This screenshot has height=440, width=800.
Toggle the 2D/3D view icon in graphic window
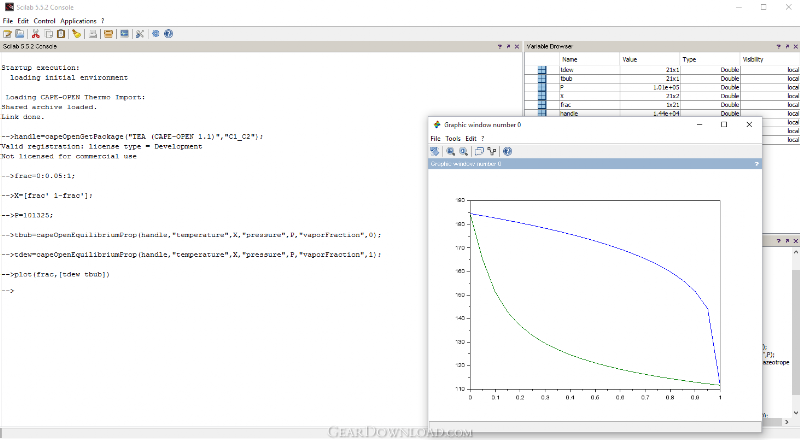pyautogui.click(x=479, y=151)
